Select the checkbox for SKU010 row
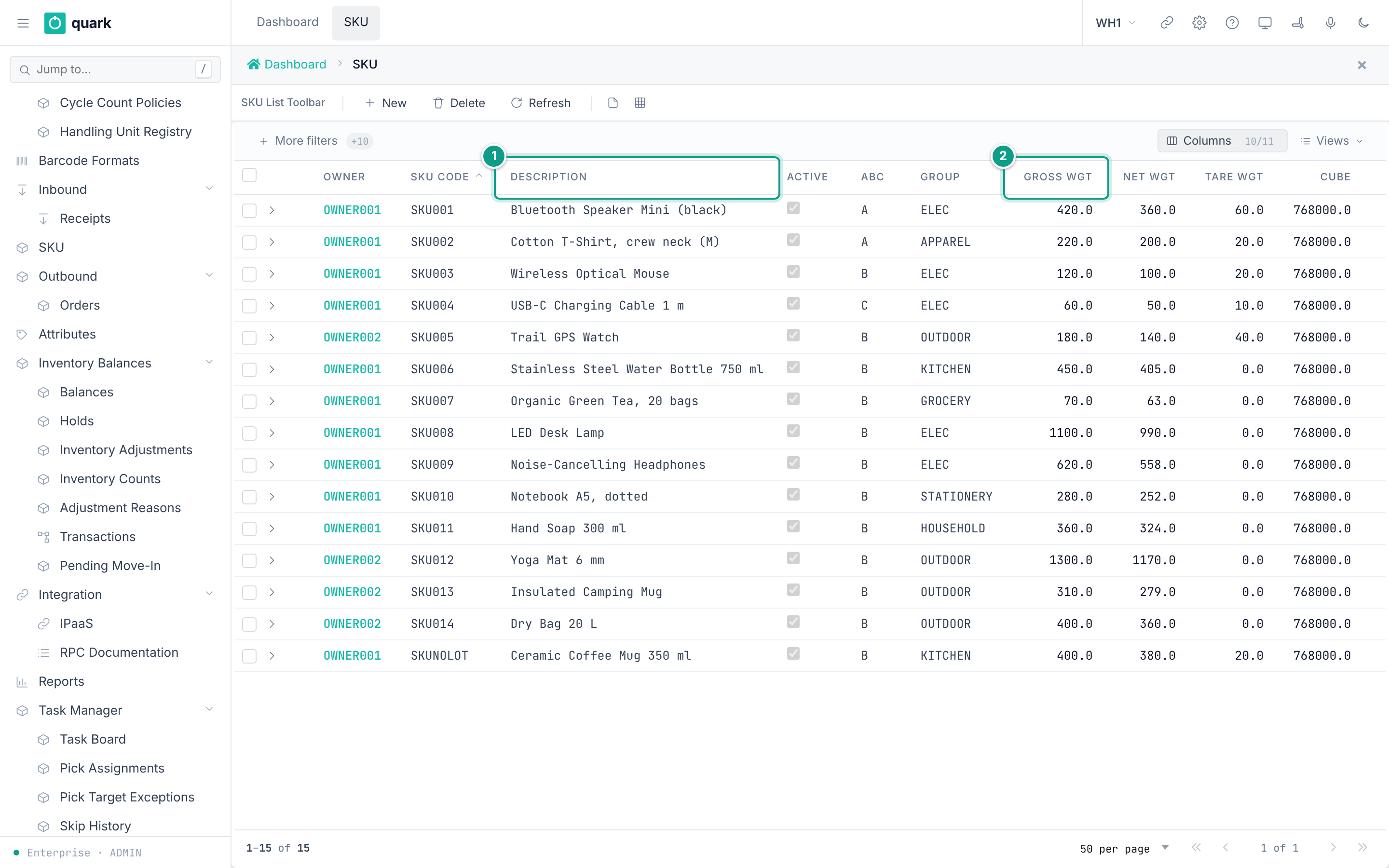The width and height of the screenshot is (1389, 868). (x=249, y=497)
